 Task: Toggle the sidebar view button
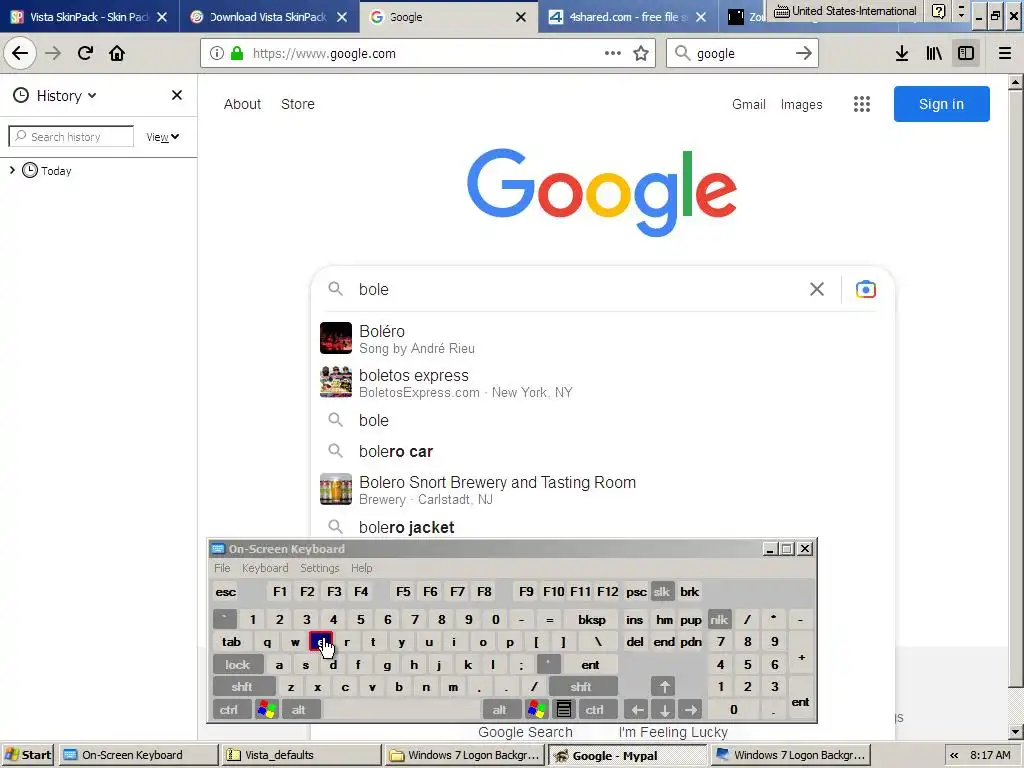966,54
